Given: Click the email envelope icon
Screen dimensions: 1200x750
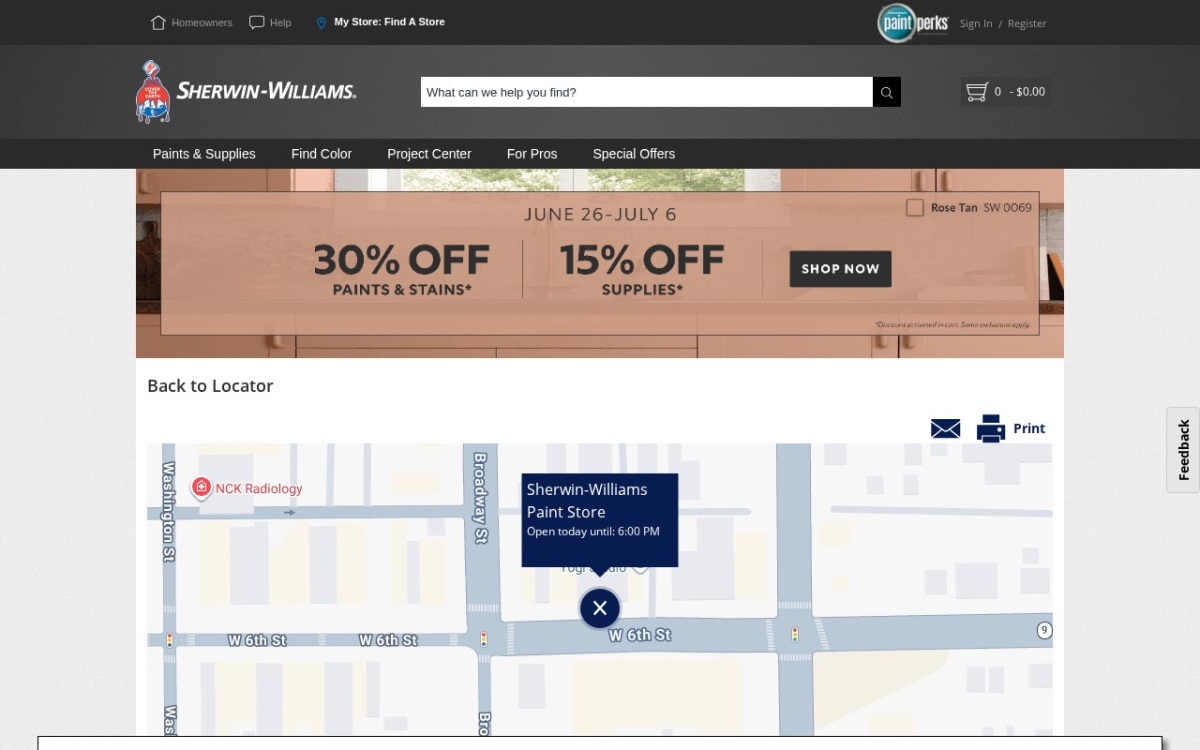Looking at the screenshot, I should [x=945, y=429].
